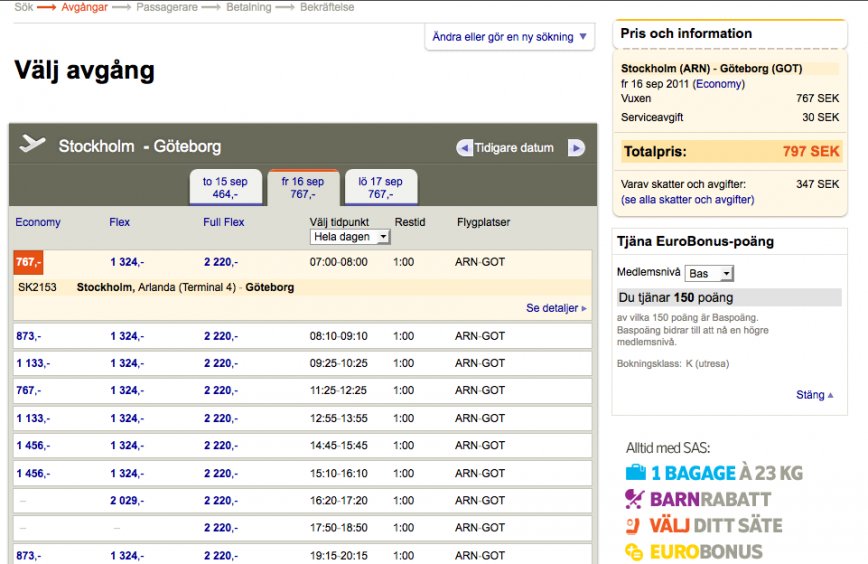This screenshot has width=868, height=564.
Task: Open the Medlemsnivå Bas dropdown
Action: click(711, 273)
